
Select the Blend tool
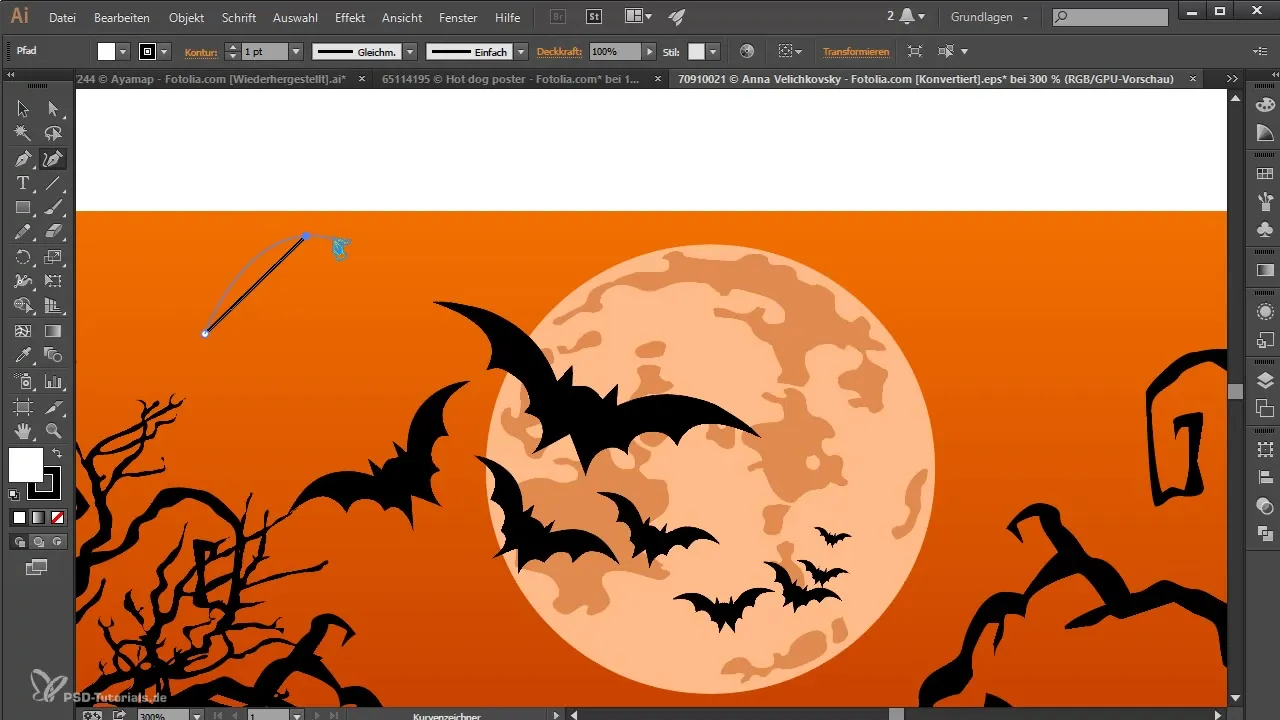coord(53,356)
